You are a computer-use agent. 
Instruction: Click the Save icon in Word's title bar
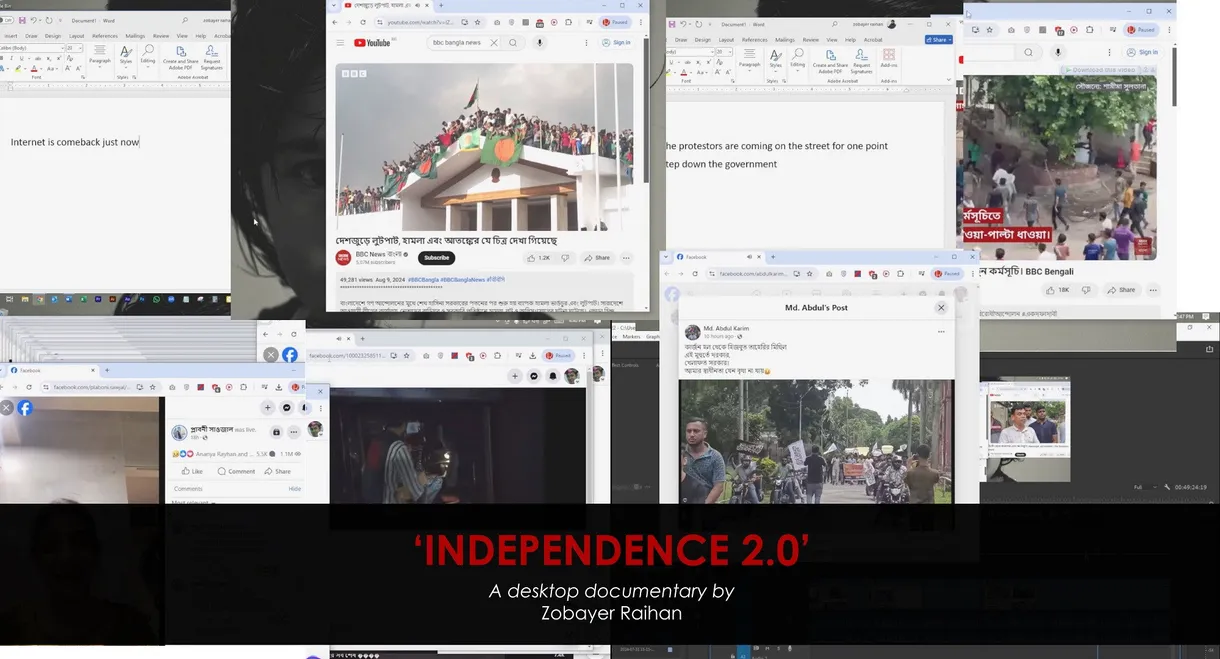pyautogui.click(x=22, y=21)
